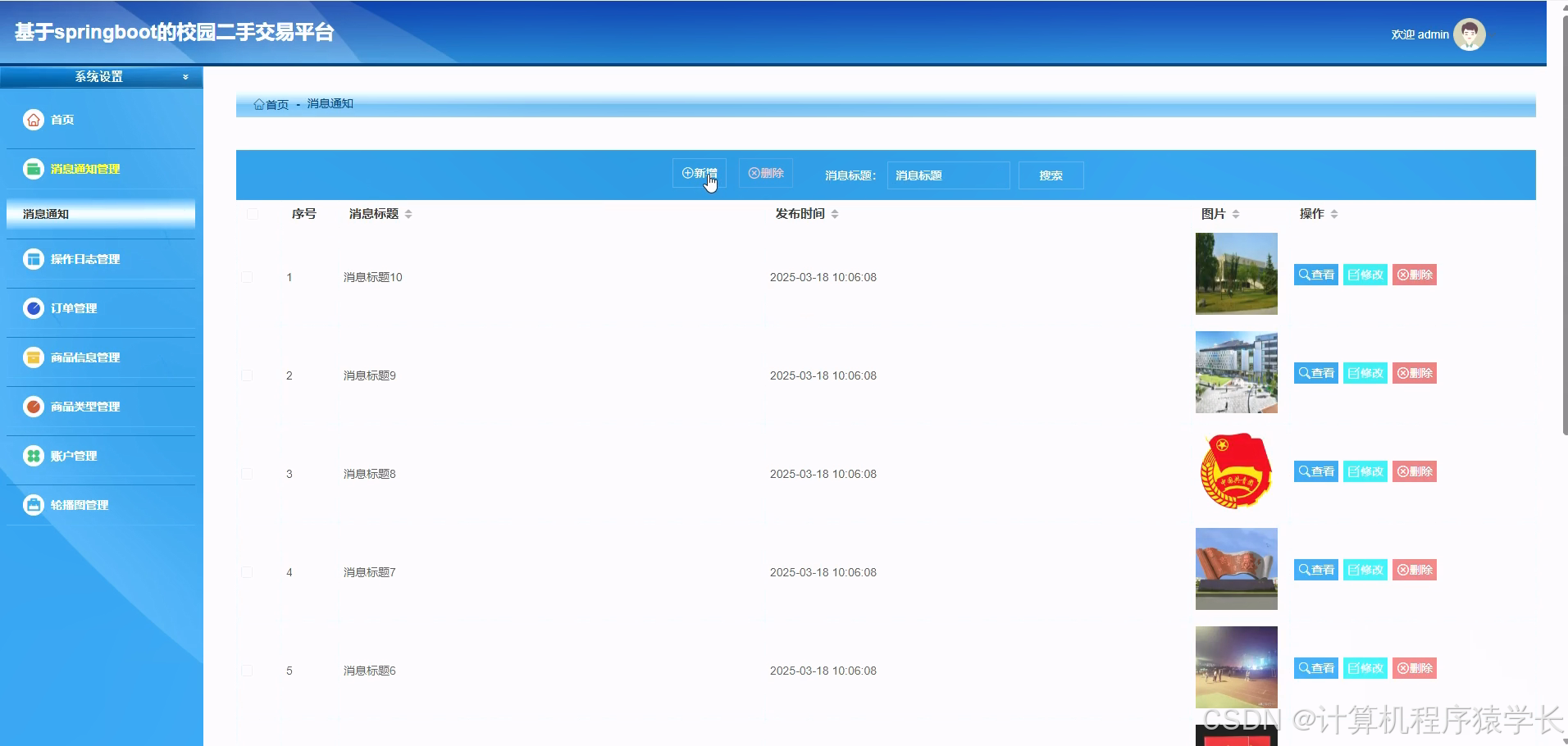Click the 操作日志管理 sidebar icon
This screenshot has height=746, width=1568.
pos(34,259)
